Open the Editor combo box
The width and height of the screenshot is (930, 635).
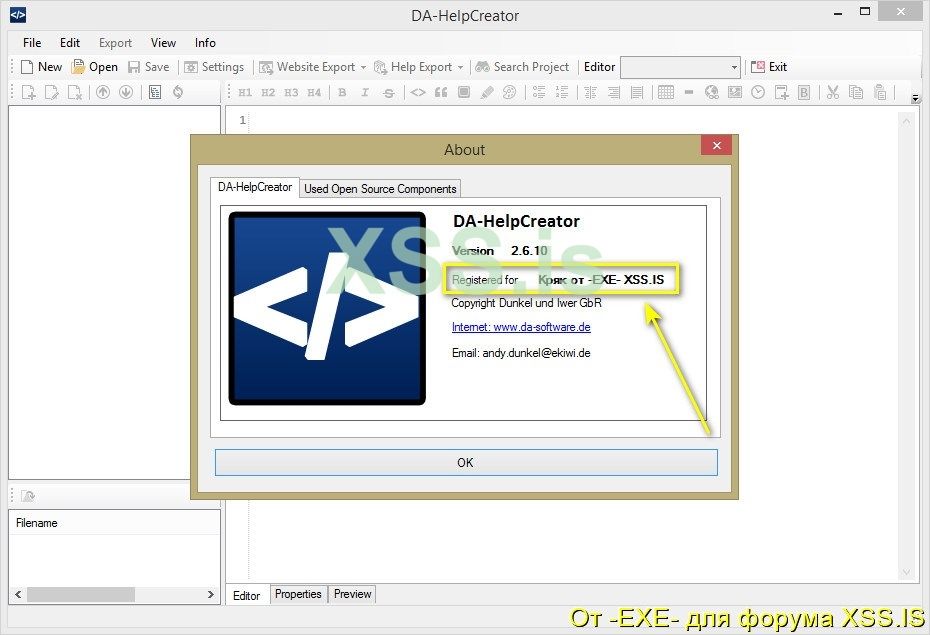(x=680, y=67)
